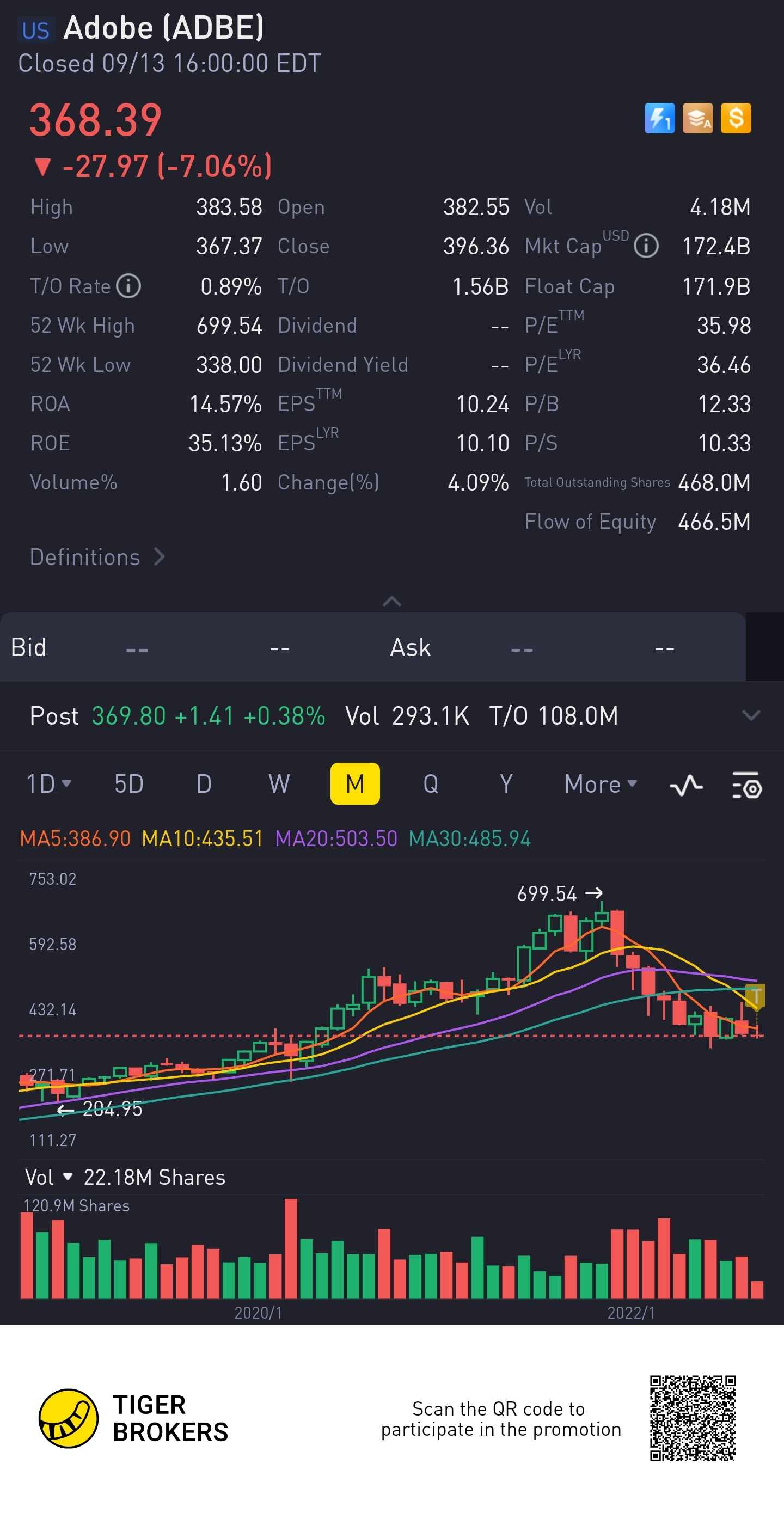The width and height of the screenshot is (784, 1513).
Task: Tap the dark square right of Ask bar
Action: (764, 647)
